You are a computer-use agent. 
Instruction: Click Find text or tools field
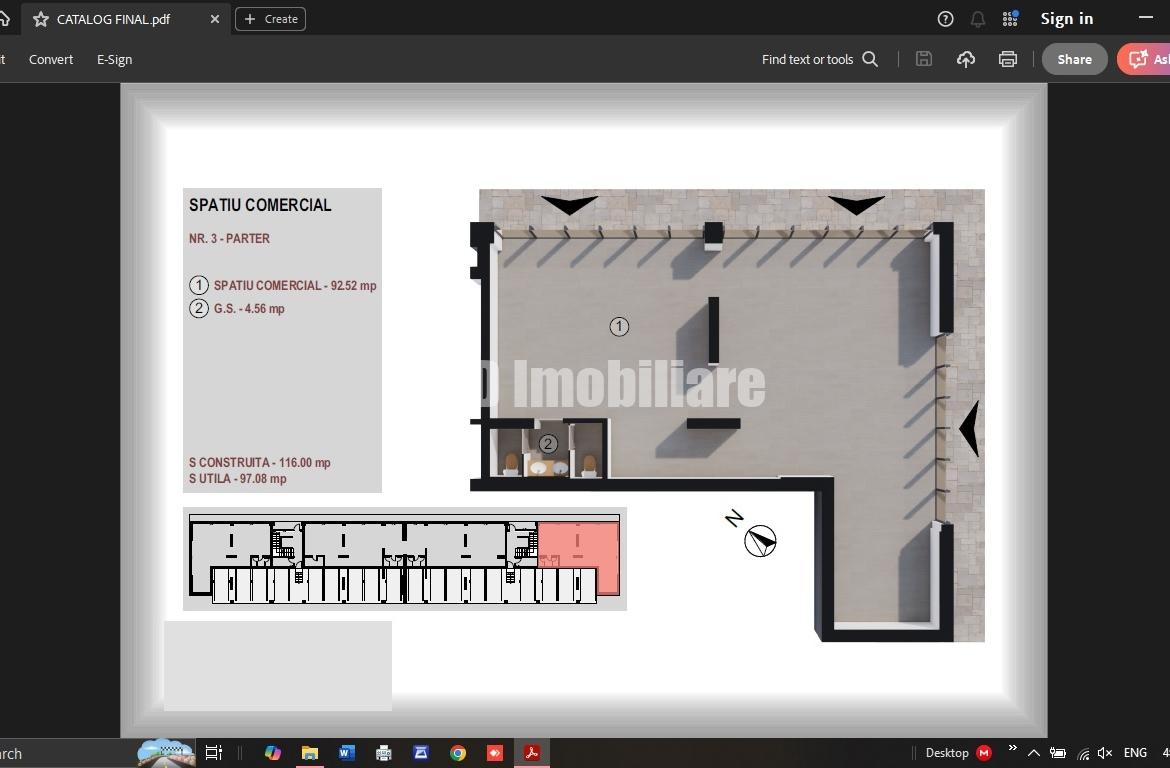[807, 59]
